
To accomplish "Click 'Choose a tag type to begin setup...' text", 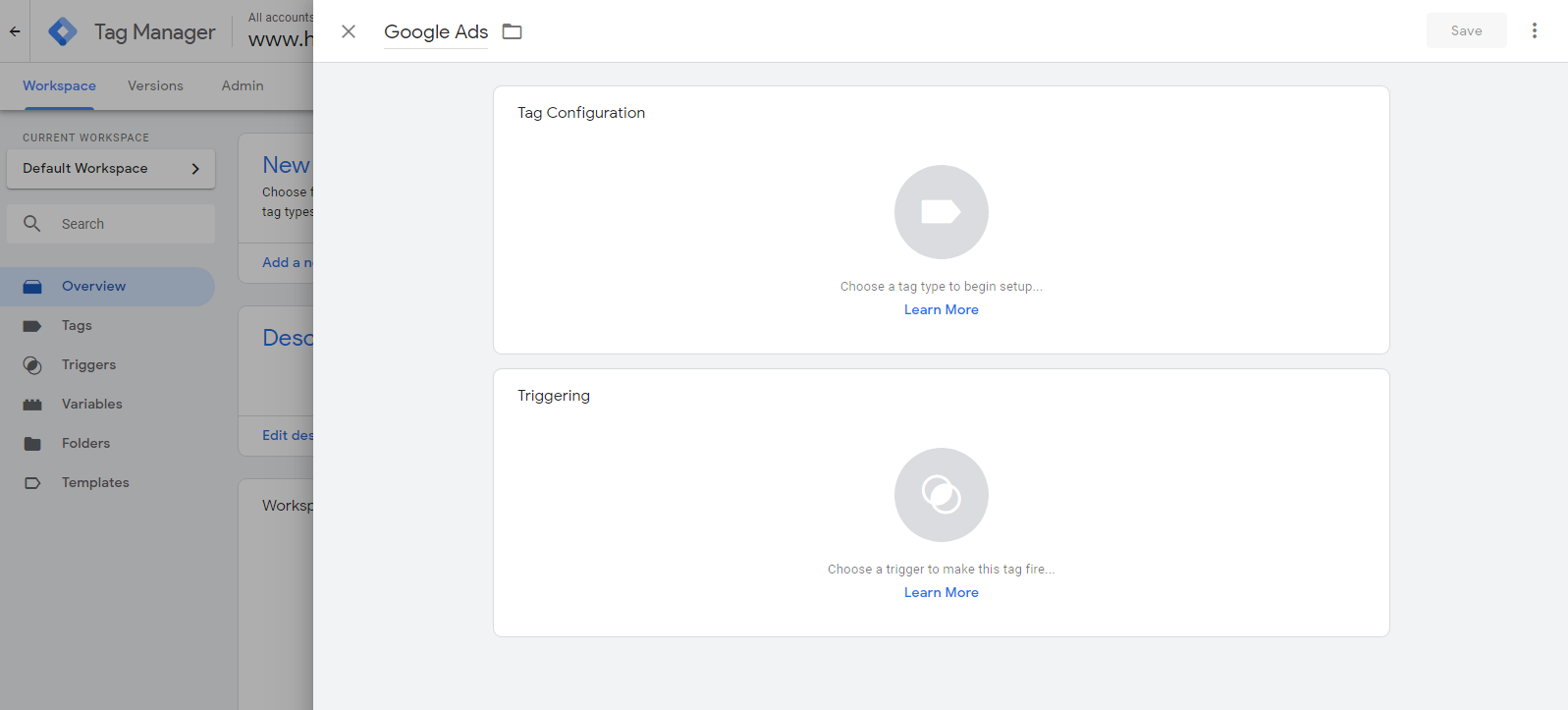I will (x=942, y=287).
